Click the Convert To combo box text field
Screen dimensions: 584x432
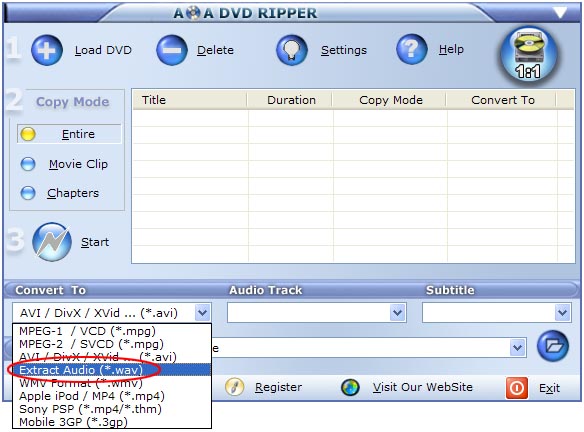[104, 313]
